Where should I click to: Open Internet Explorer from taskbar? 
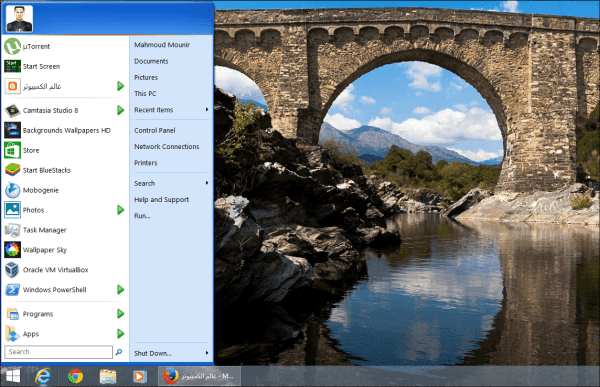43,376
